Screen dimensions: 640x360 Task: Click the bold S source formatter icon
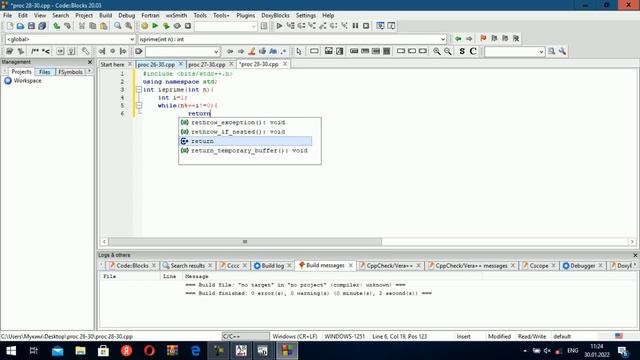462,51
